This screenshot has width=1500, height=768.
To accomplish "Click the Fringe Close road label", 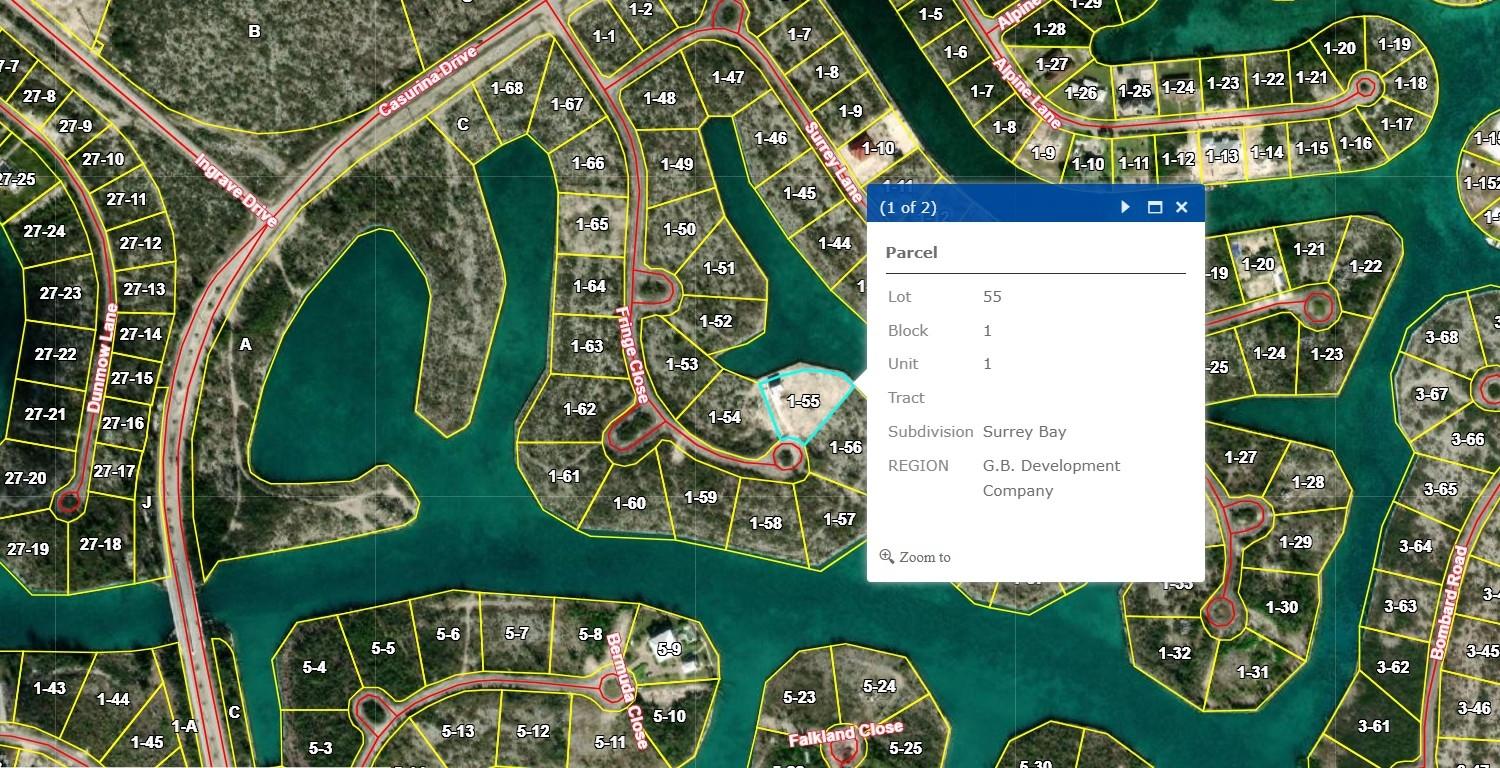I will (632, 355).
